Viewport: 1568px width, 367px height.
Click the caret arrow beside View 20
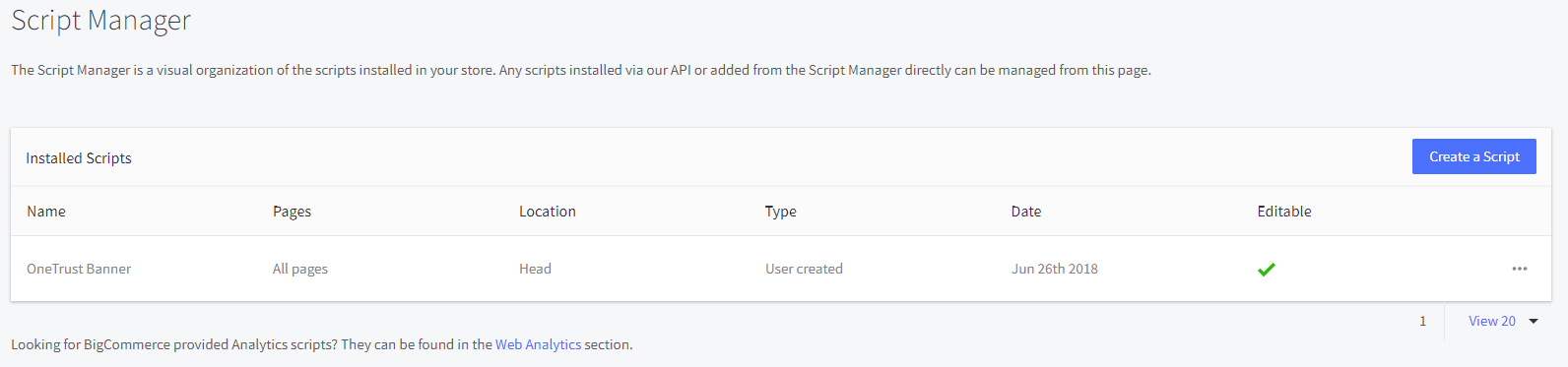1534,321
